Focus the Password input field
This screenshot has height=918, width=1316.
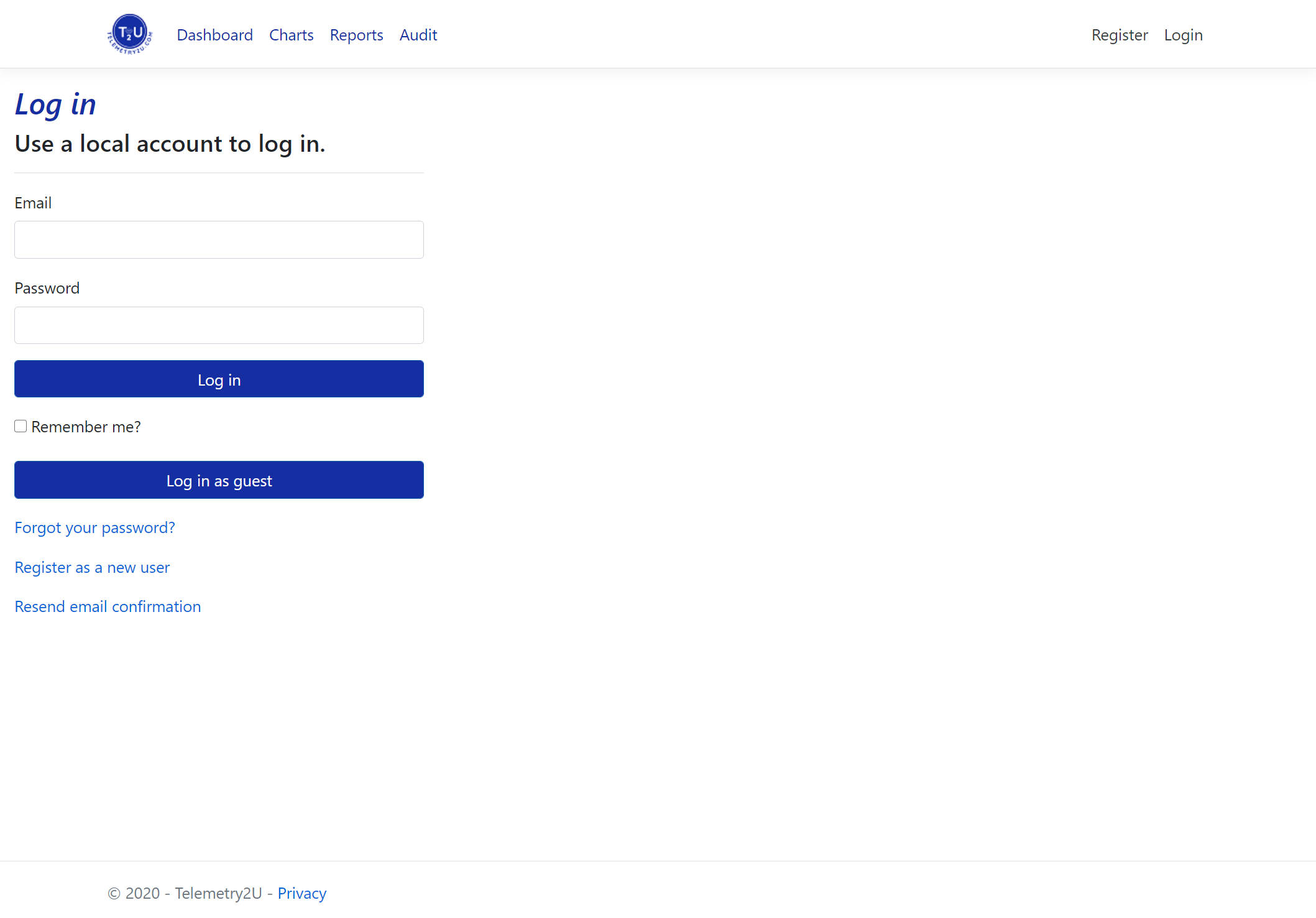[x=219, y=325]
